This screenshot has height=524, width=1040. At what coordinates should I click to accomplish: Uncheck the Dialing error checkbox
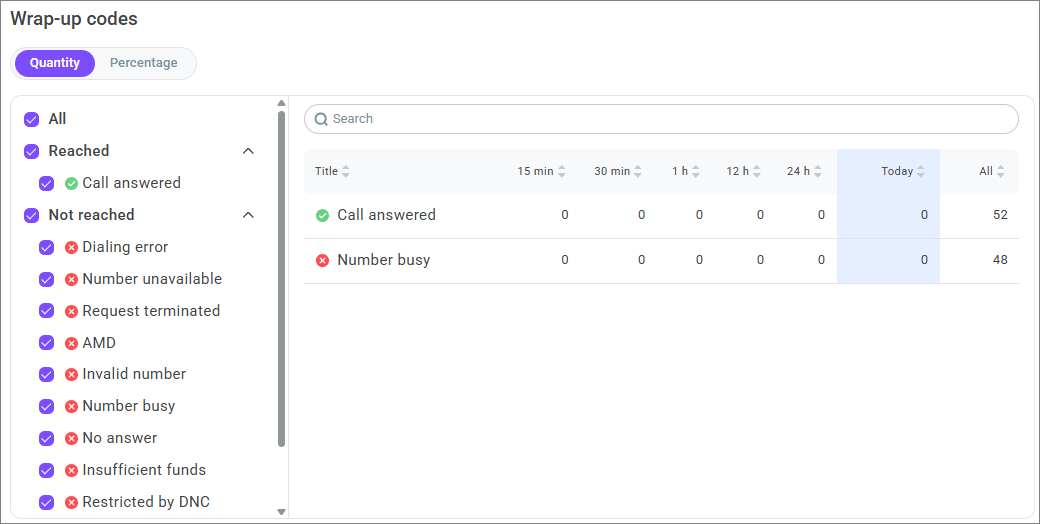(46, 247)
